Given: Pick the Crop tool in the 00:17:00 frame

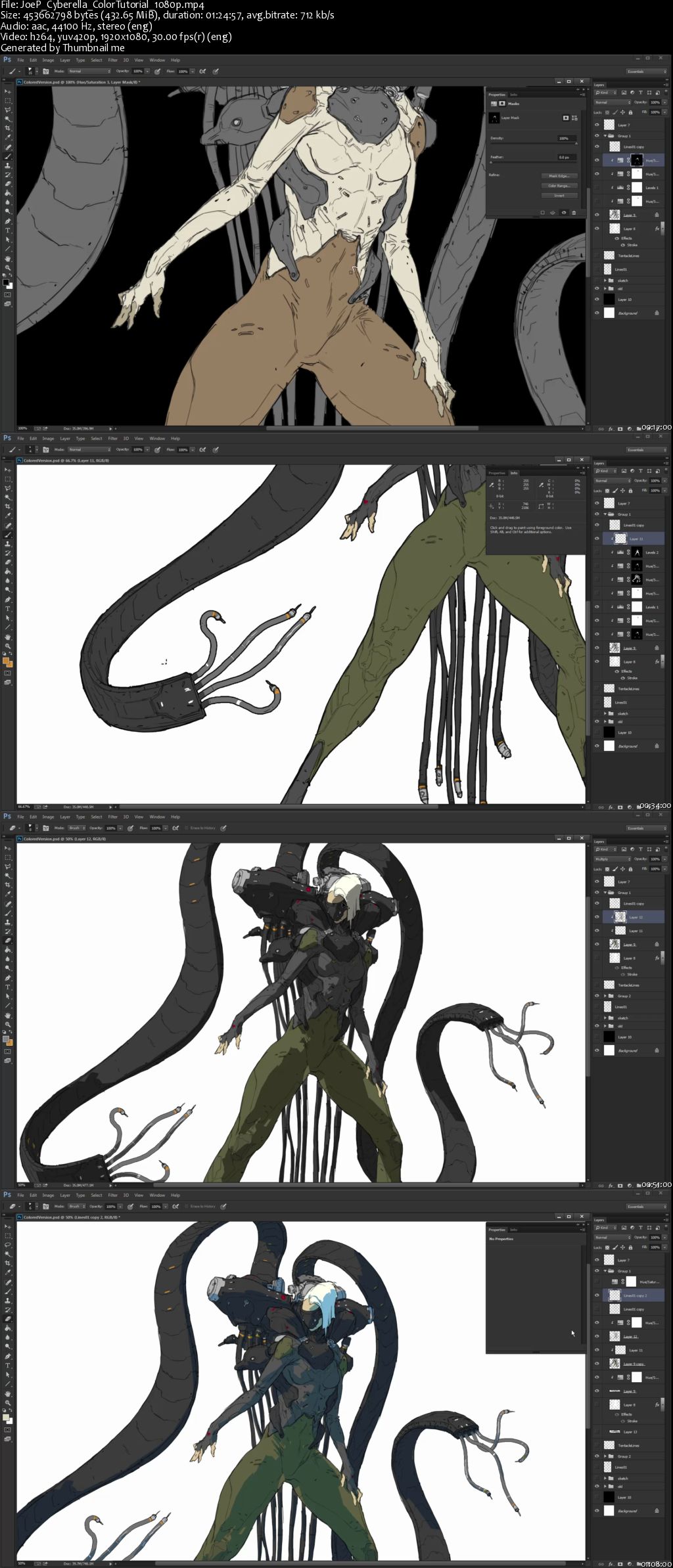Looking at the screenshot, I should [8, 128].
